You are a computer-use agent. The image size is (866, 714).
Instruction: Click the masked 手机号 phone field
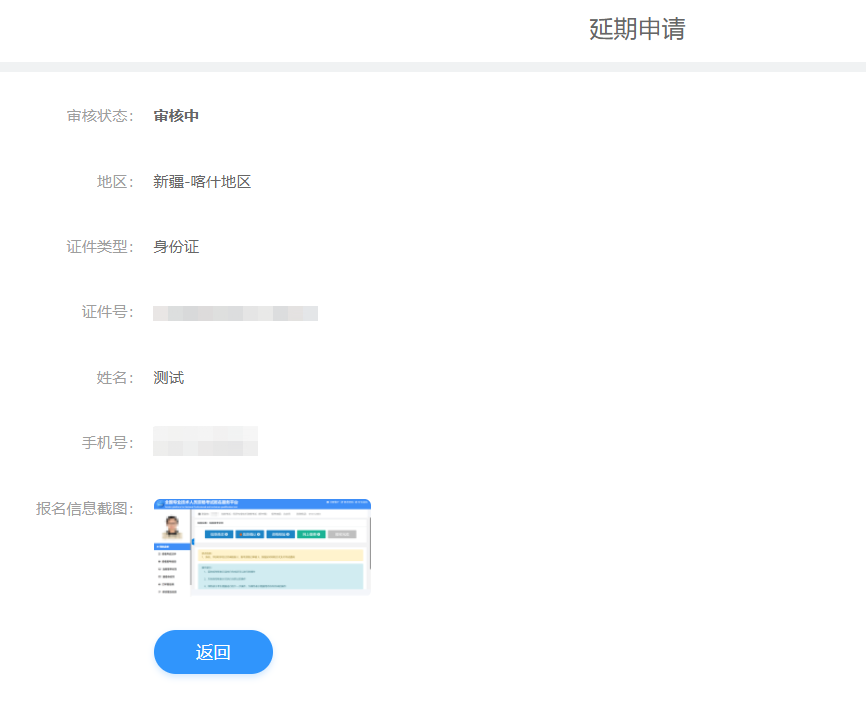click(205, 441)
